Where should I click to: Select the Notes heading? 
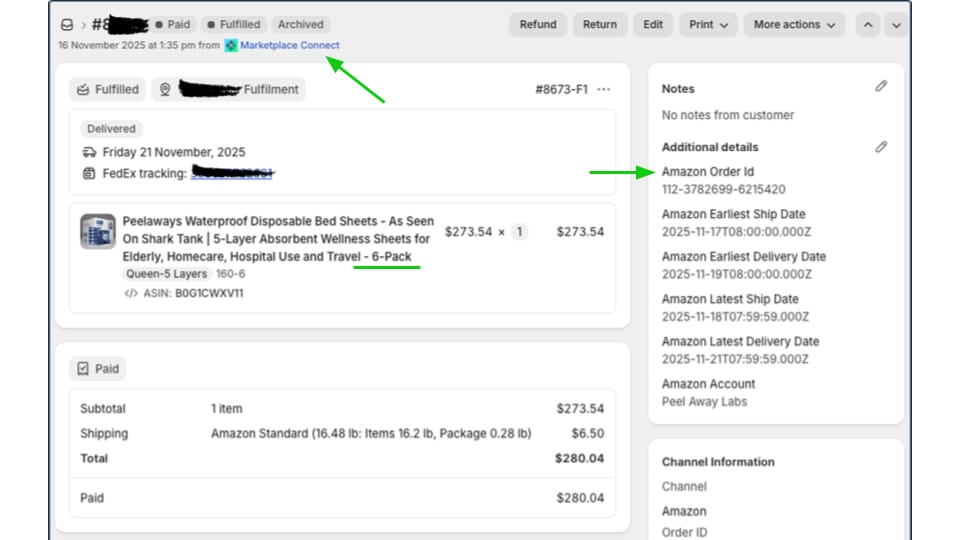[678, 89]
